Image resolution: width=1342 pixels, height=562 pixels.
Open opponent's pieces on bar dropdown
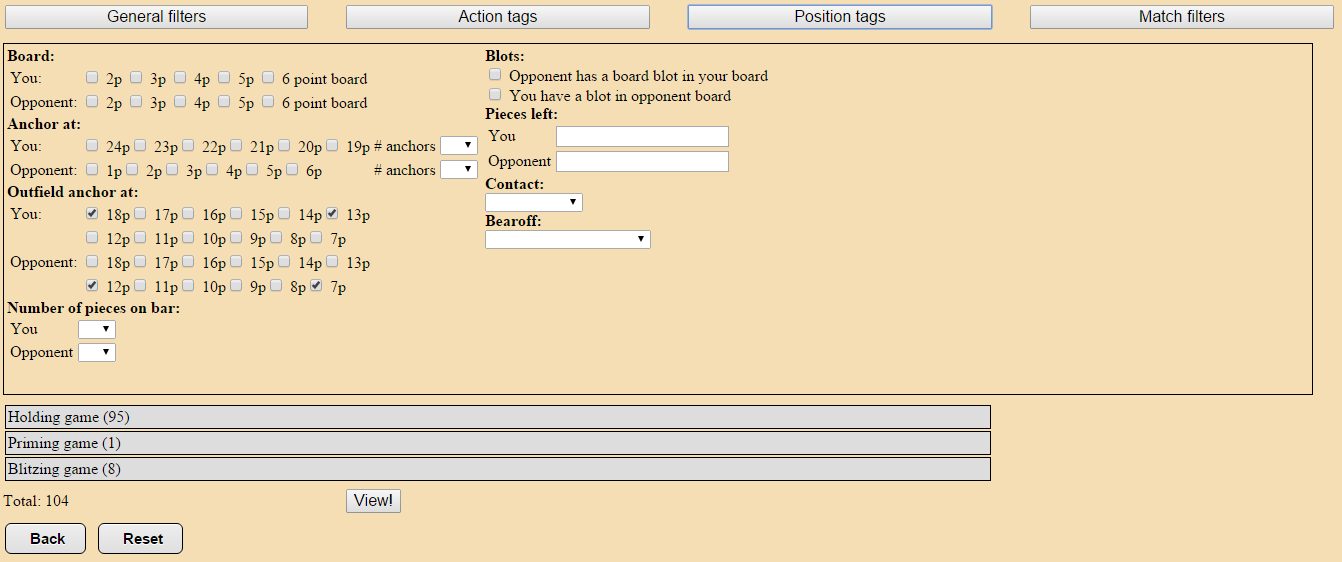click(96, 353)
